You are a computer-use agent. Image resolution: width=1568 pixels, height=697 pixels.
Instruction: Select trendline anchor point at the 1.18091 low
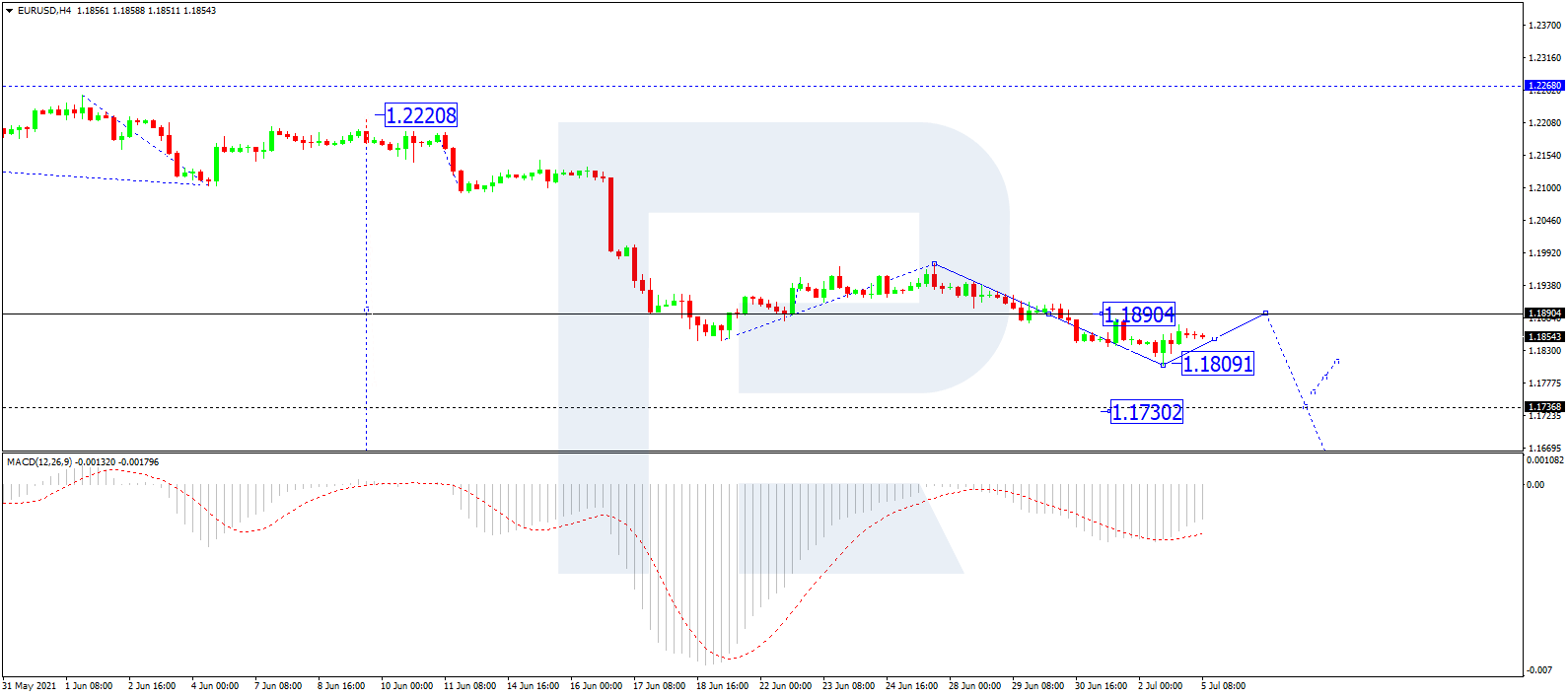1163,366
